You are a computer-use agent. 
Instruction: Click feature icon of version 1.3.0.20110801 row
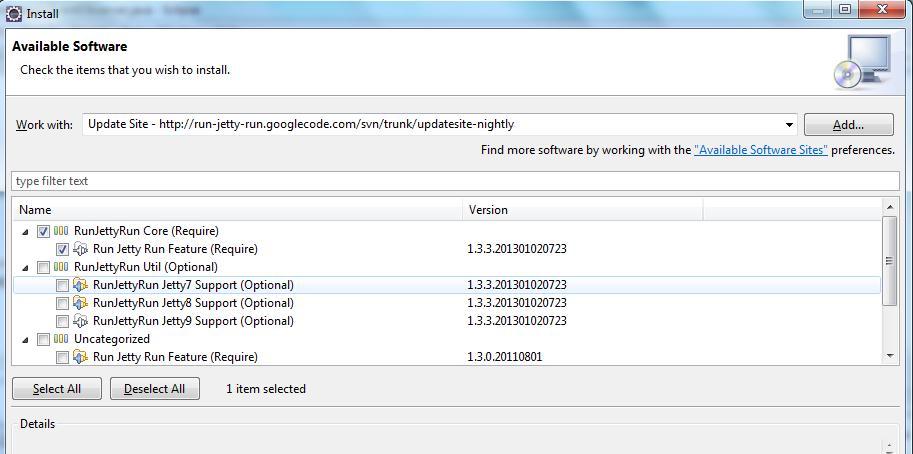[80, 357]
